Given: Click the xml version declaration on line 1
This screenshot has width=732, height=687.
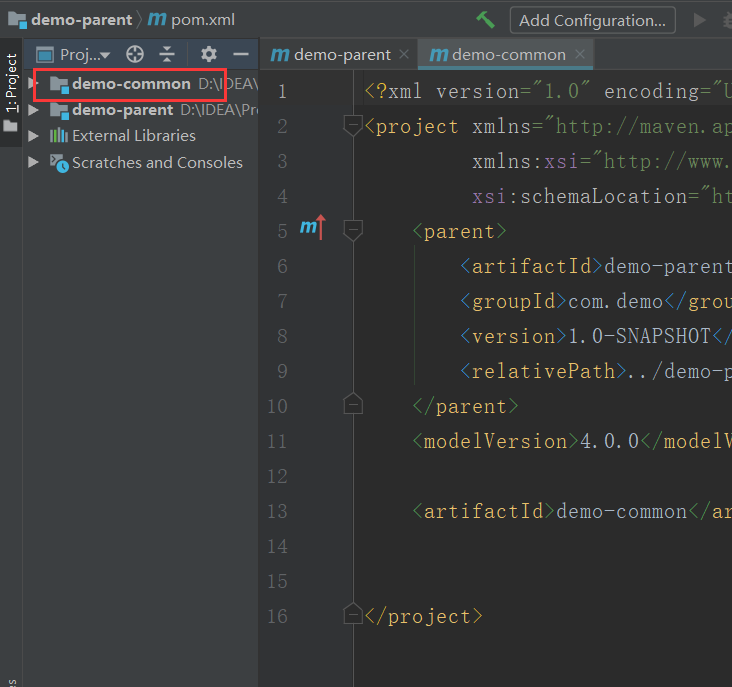Looking at the screenshot, I should click(548, 91).
